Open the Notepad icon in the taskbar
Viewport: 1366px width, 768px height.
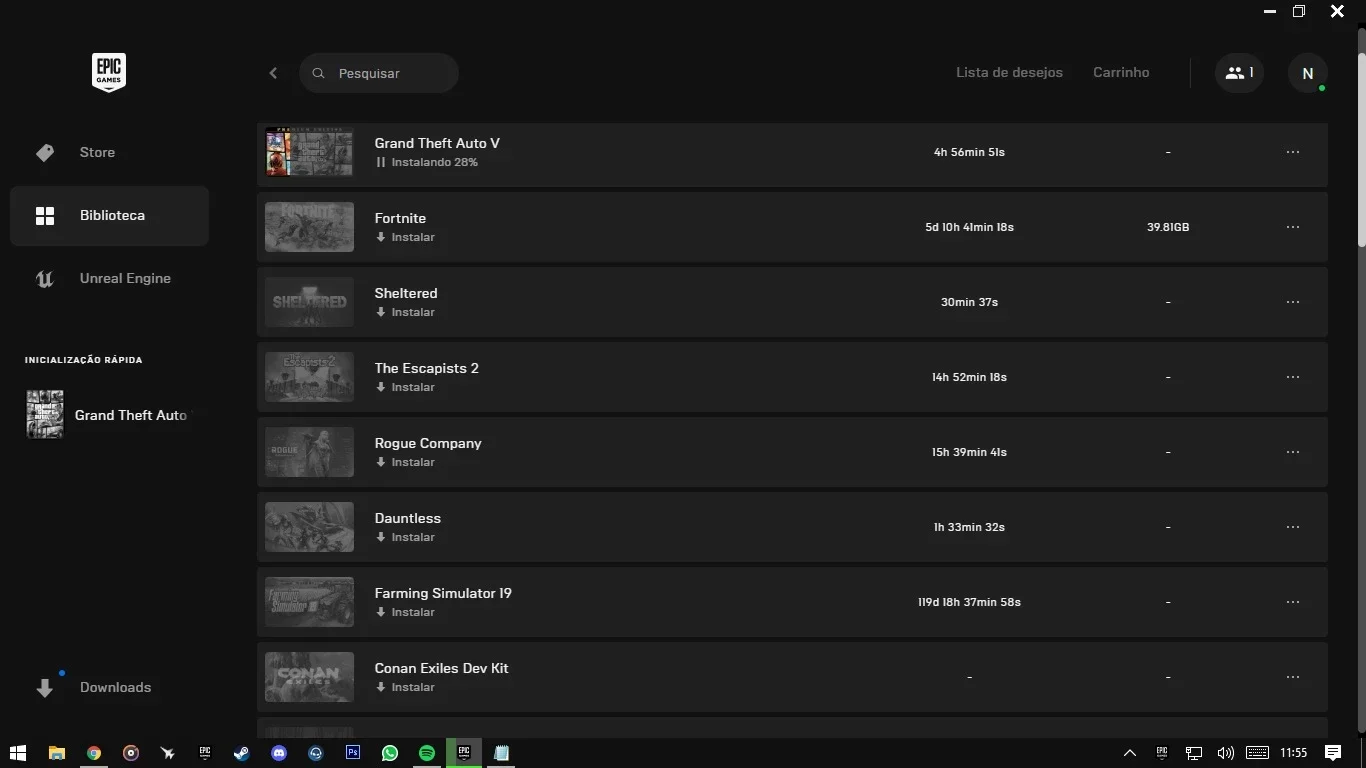click(x=501, y=753)
